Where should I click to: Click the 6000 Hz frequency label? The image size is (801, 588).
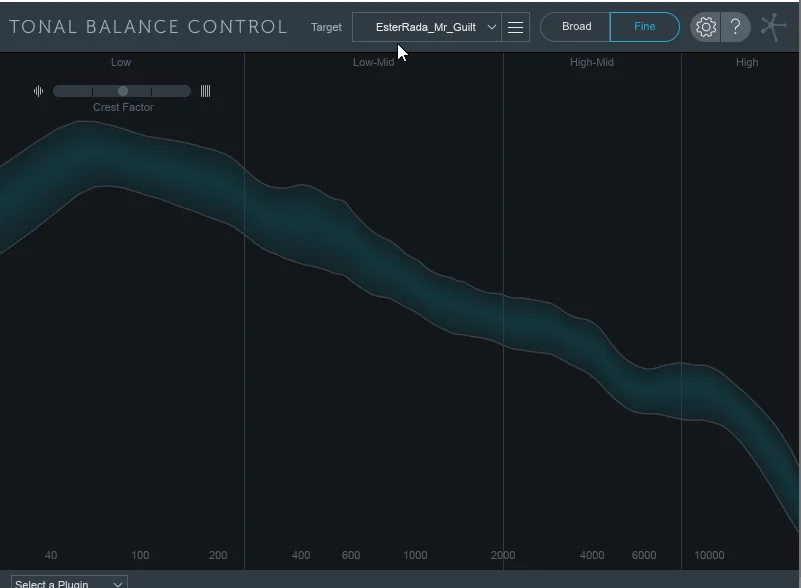(644, 555)
